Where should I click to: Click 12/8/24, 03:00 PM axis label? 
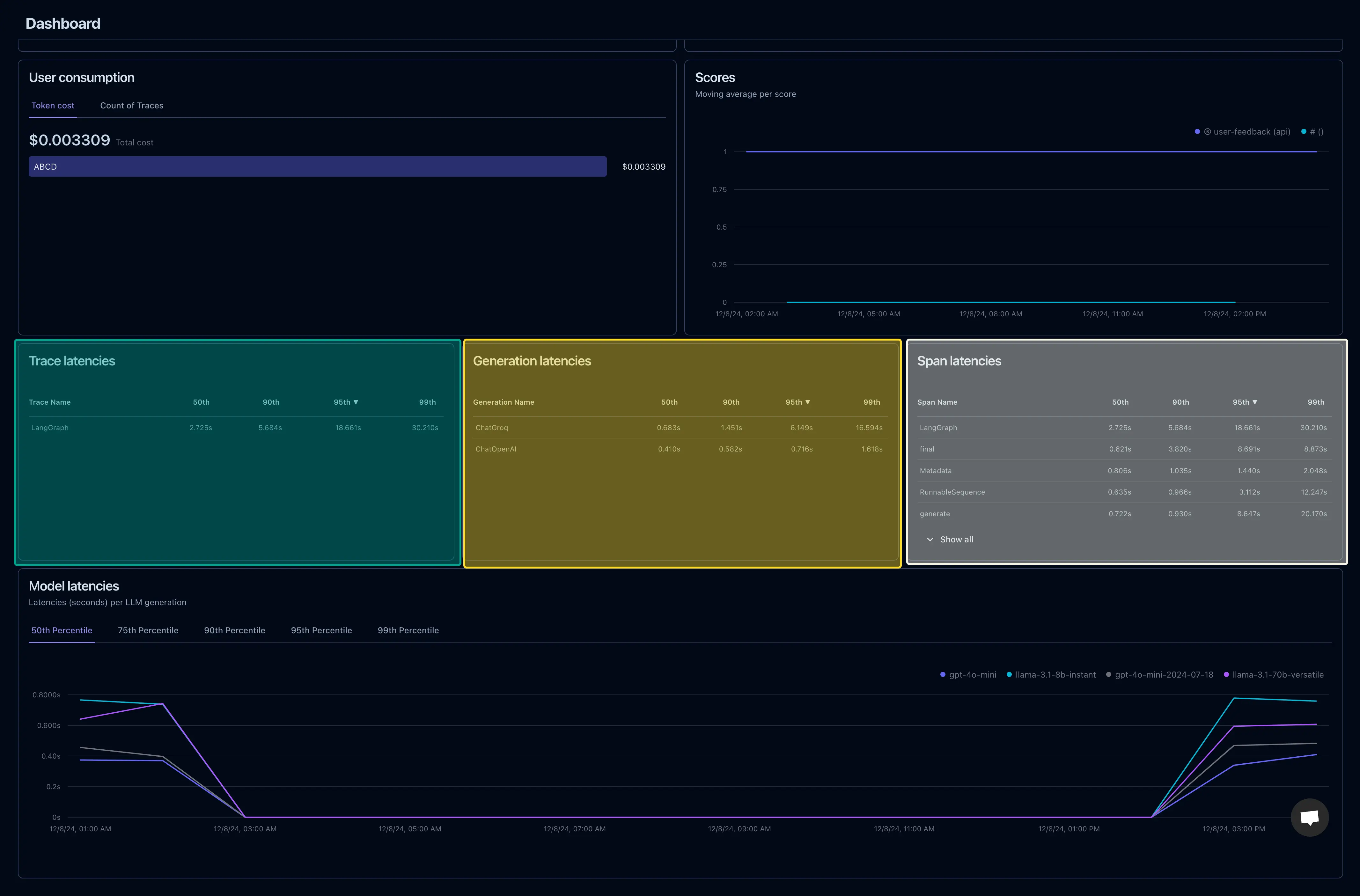coord(1233,829)
